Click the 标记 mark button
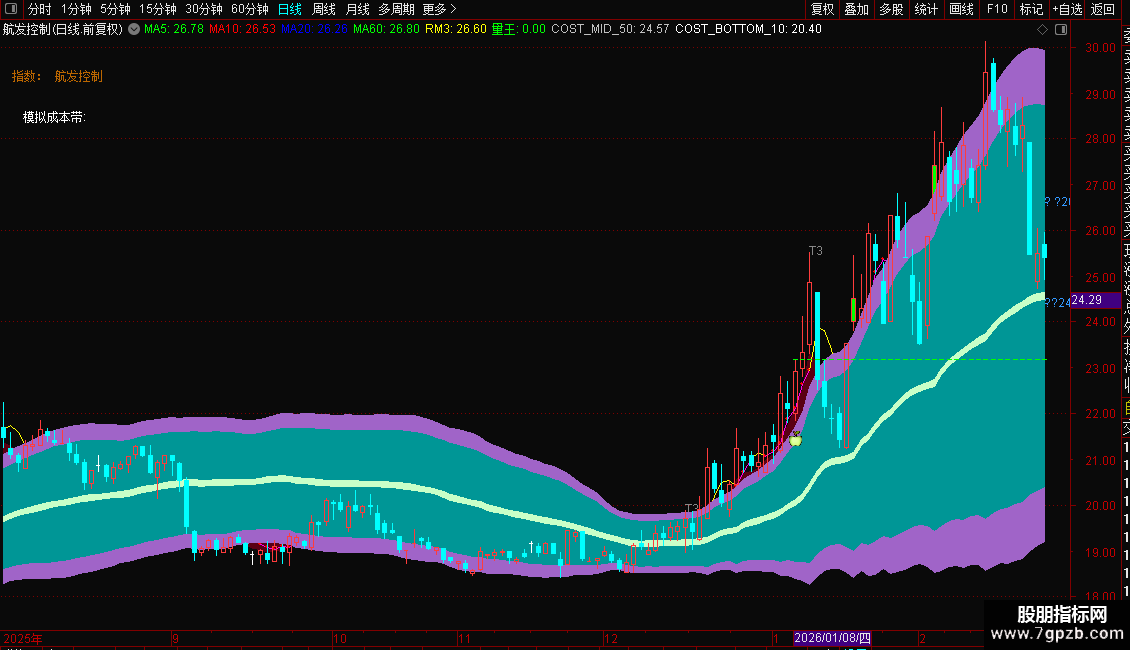 (x=1031, y=9)
